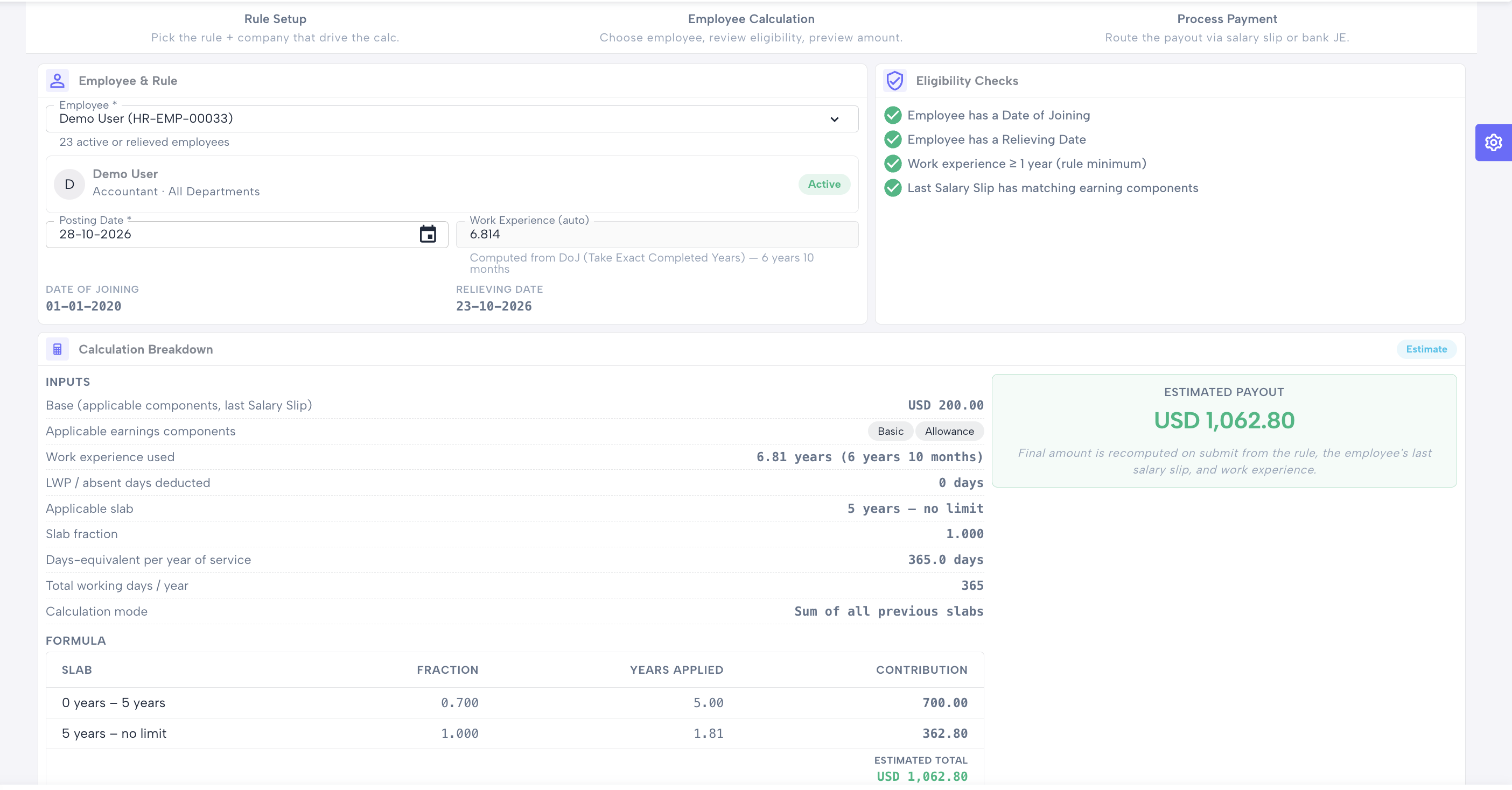Click the Demo User avatar letter D
The width and height of the screenshot is (1512, 790).
69,184
